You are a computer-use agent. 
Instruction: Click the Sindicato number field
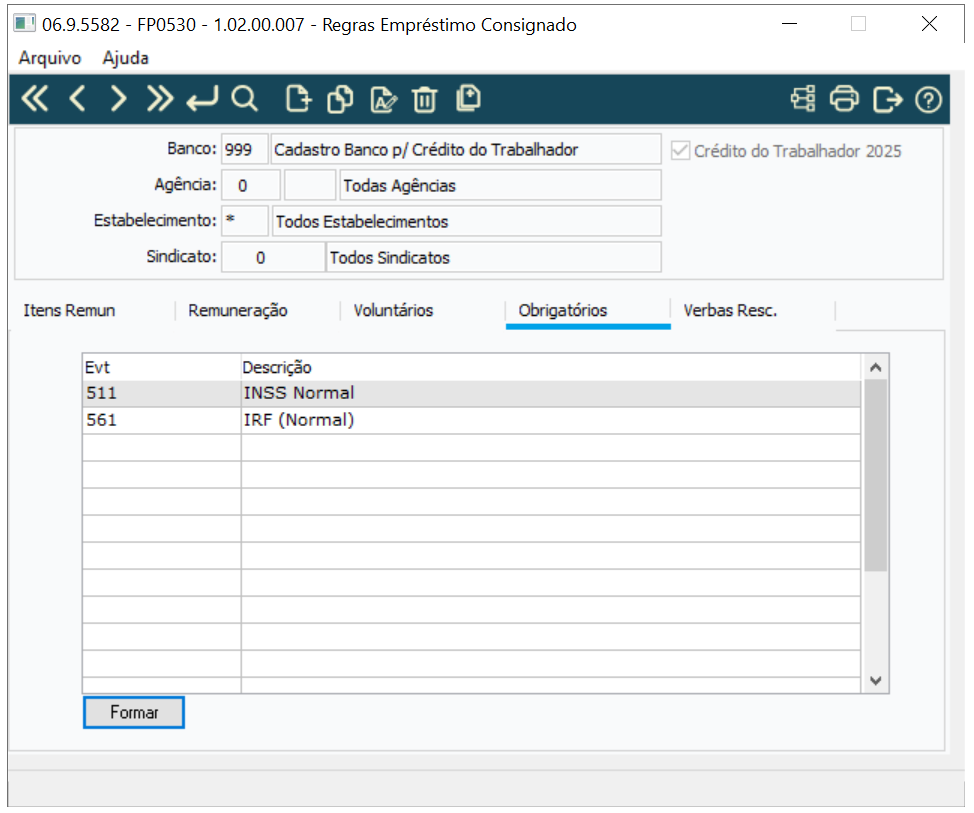pos(273,257)
